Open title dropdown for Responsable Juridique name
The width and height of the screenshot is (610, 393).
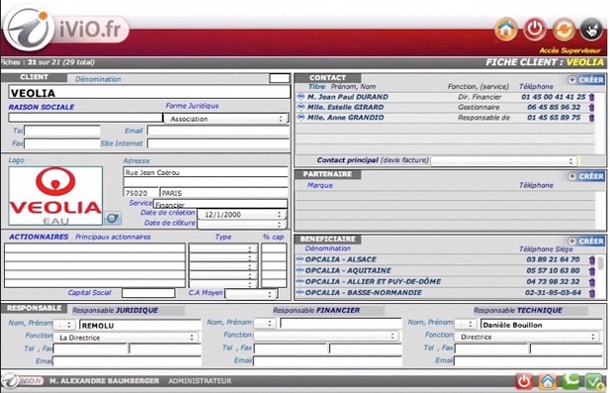click(65, 325)
